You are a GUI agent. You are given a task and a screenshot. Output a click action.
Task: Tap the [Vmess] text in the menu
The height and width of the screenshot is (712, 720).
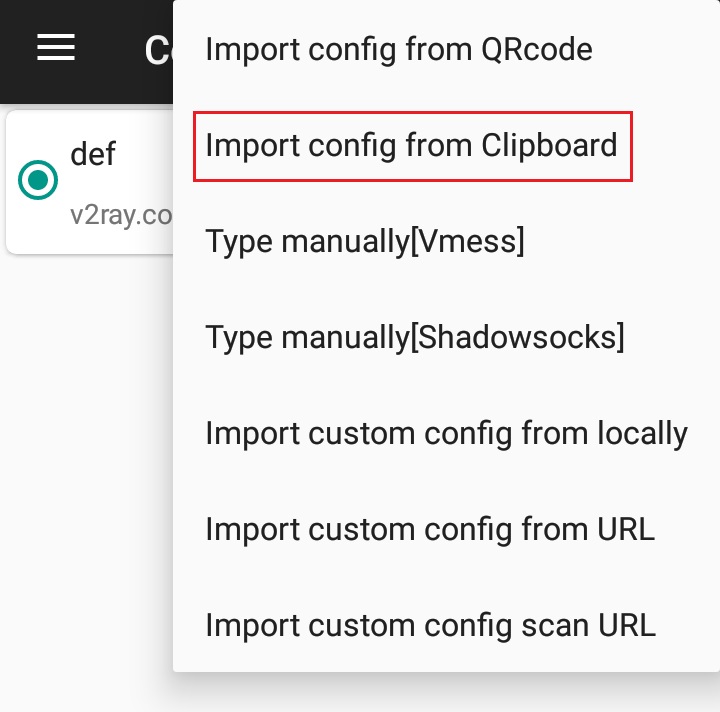click(x=467, y=242)
